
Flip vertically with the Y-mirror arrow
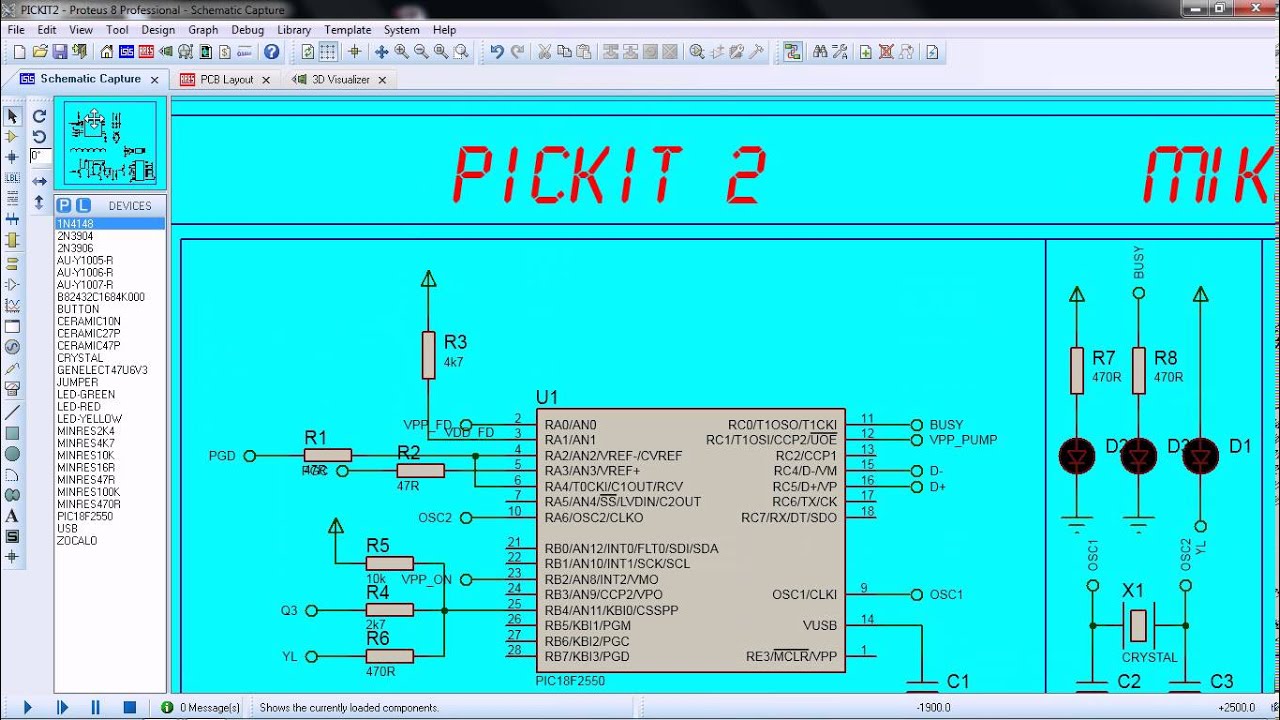click(39, 202)
